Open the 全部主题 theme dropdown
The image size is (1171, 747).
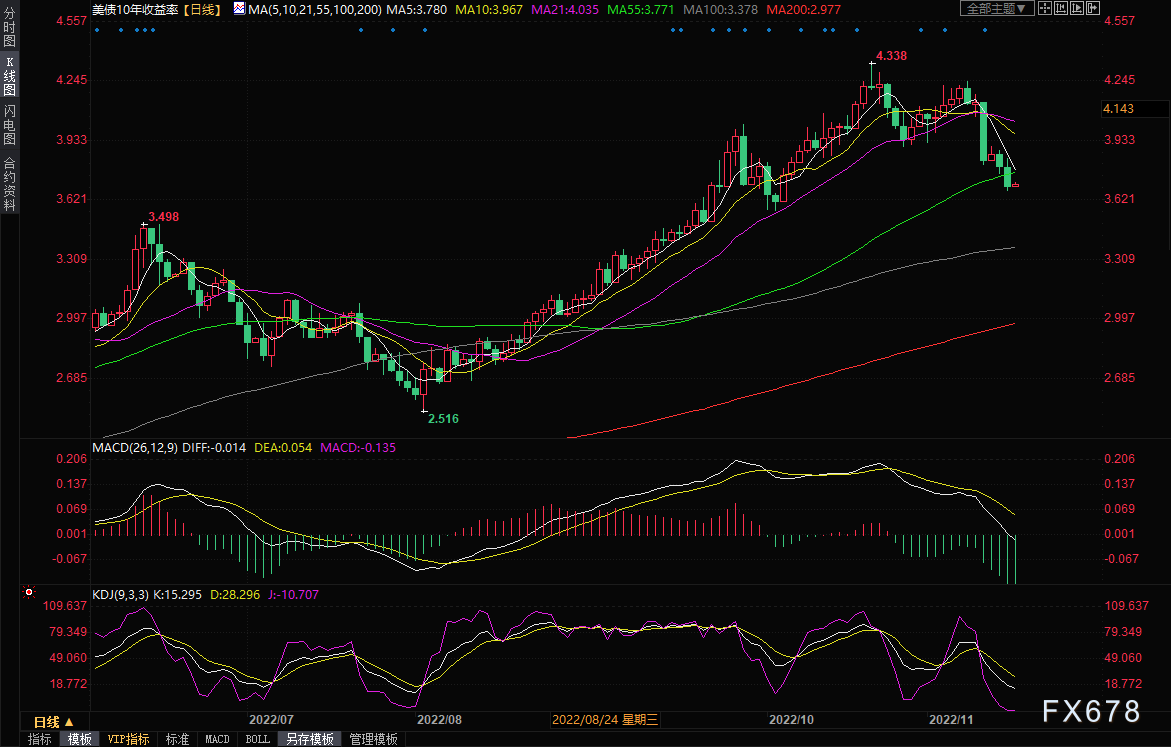(x=995, y=8)
